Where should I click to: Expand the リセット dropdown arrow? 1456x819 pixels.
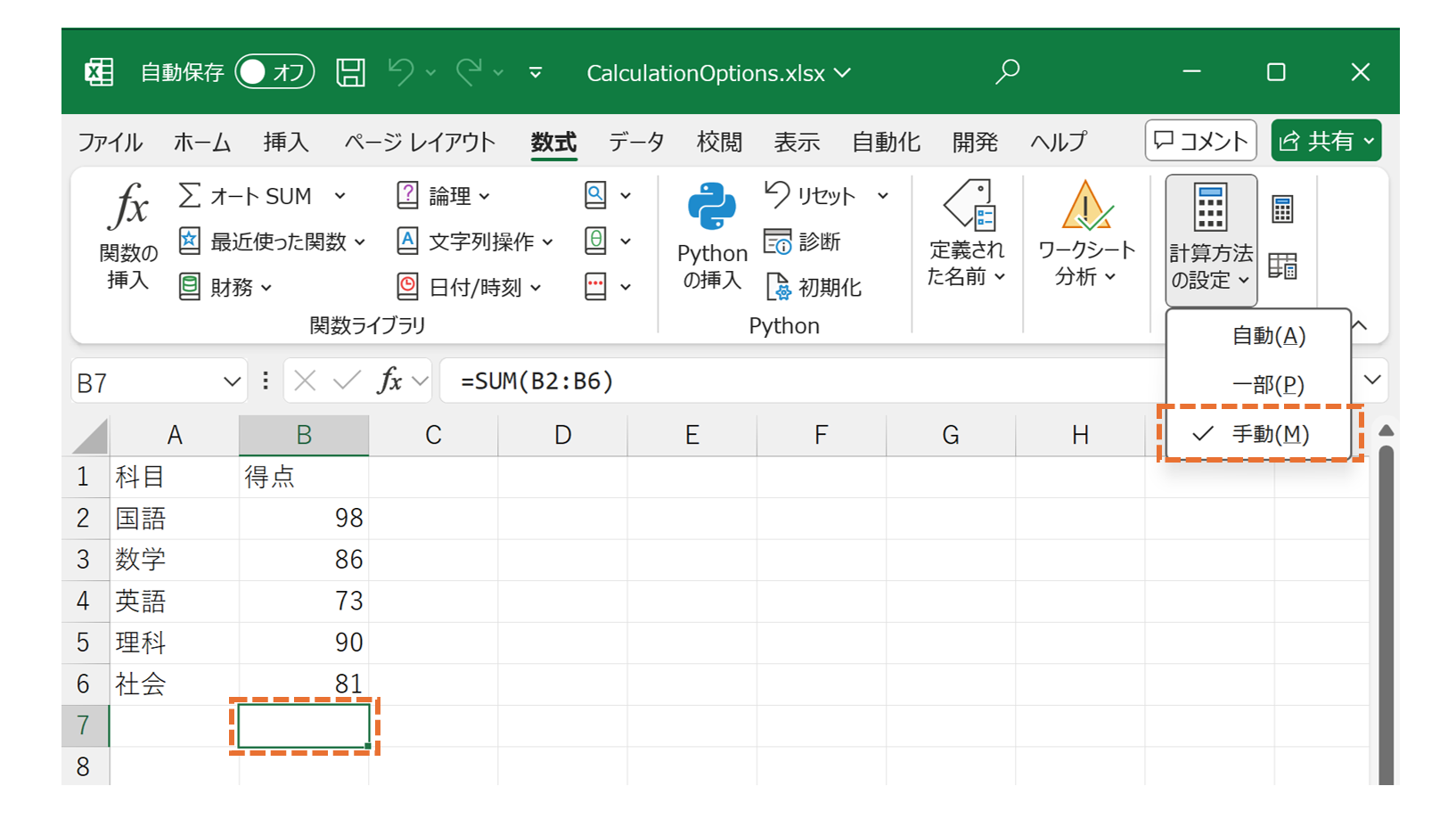point(883,195)
